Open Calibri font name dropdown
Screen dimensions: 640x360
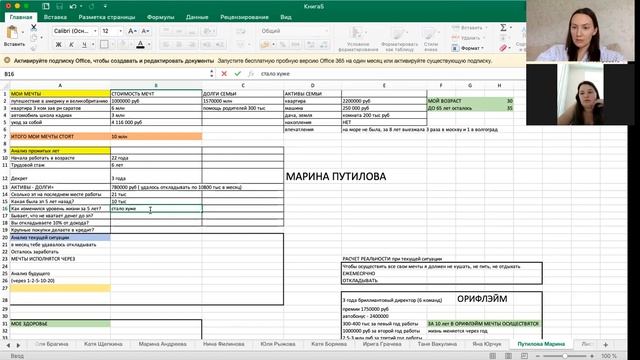(95, 31)
